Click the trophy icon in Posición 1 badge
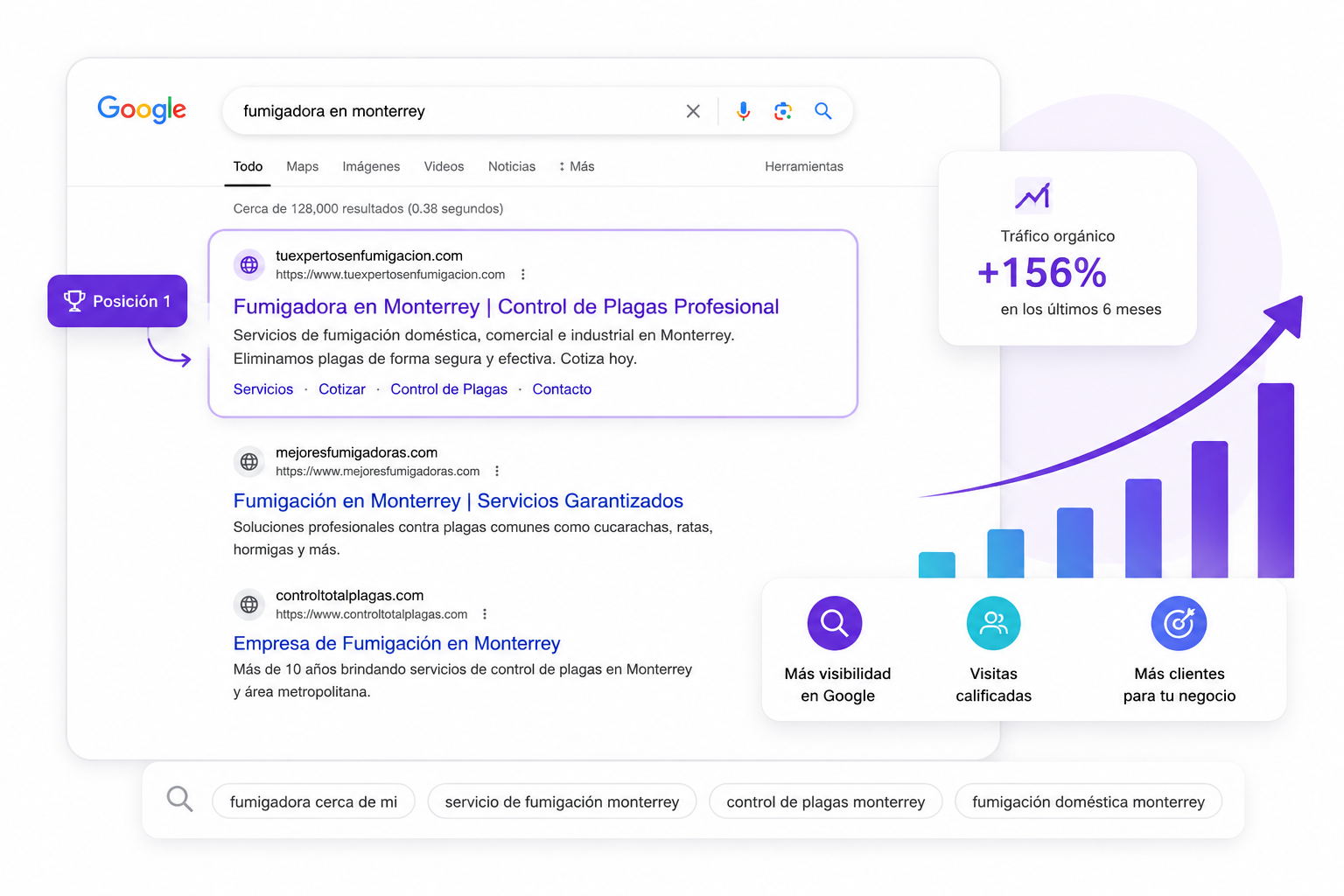This screenshot has width=1344, height=896. 74,301
